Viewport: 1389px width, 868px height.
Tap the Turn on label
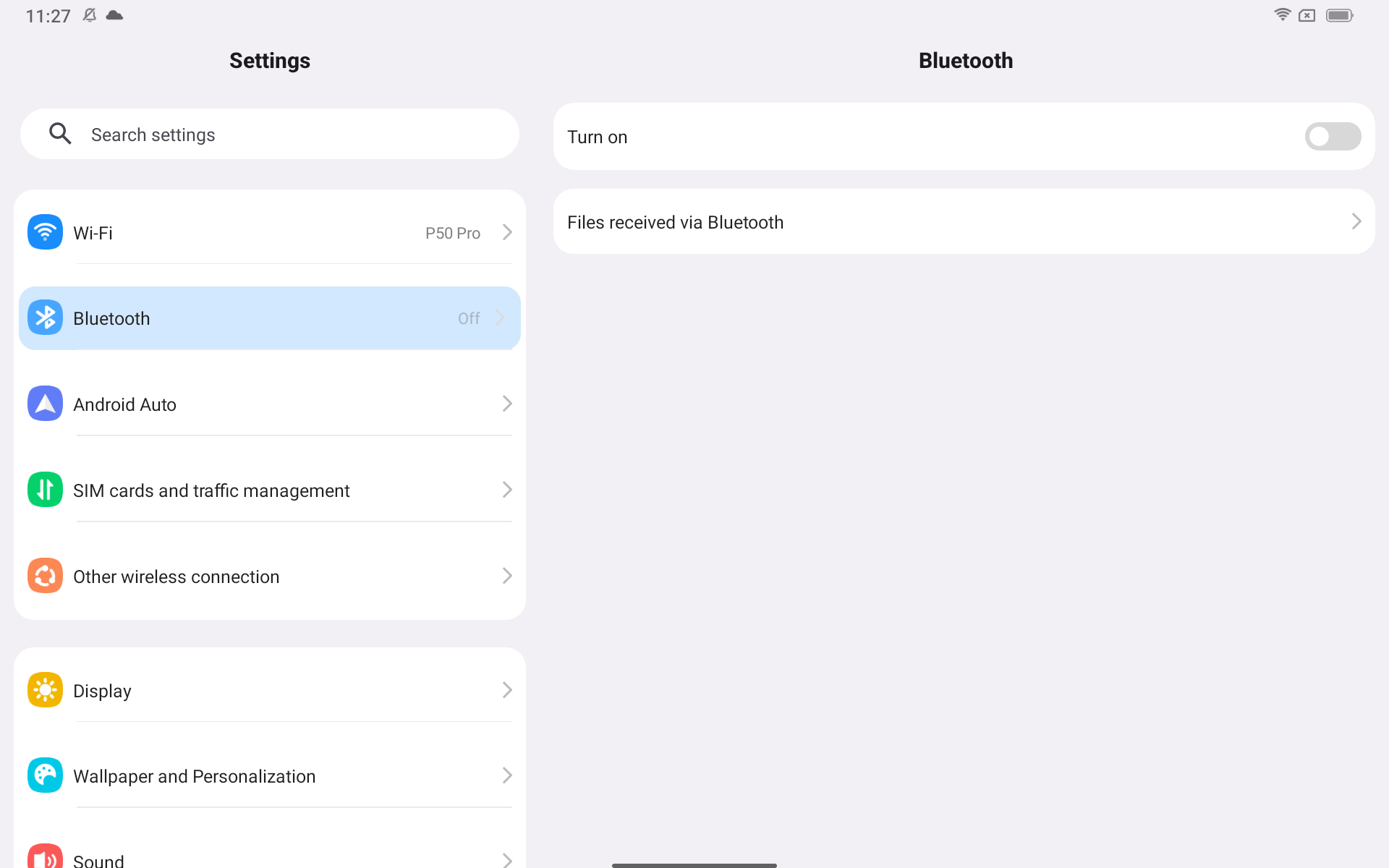597,137
